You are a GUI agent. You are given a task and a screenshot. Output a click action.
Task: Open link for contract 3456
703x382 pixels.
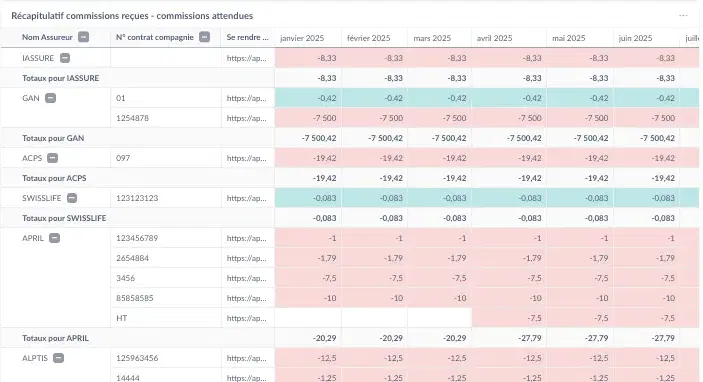246,278
